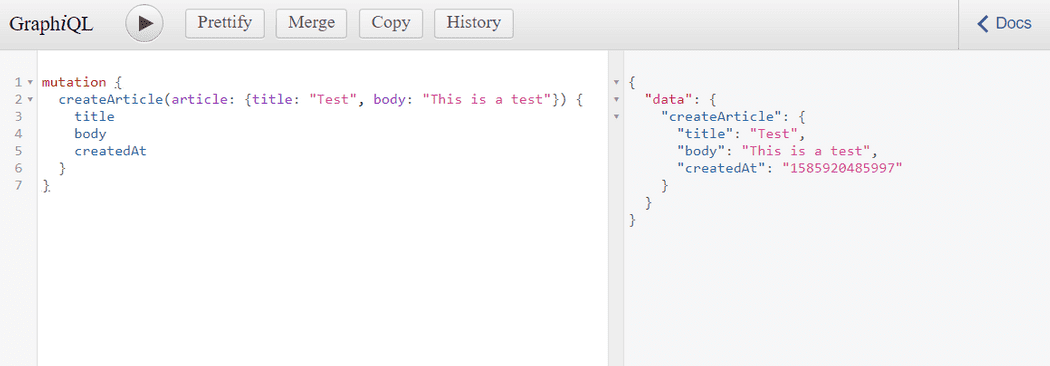Click the "title" key in the result pane
This screenshot has height=366, width=1050.
point(705,134)
